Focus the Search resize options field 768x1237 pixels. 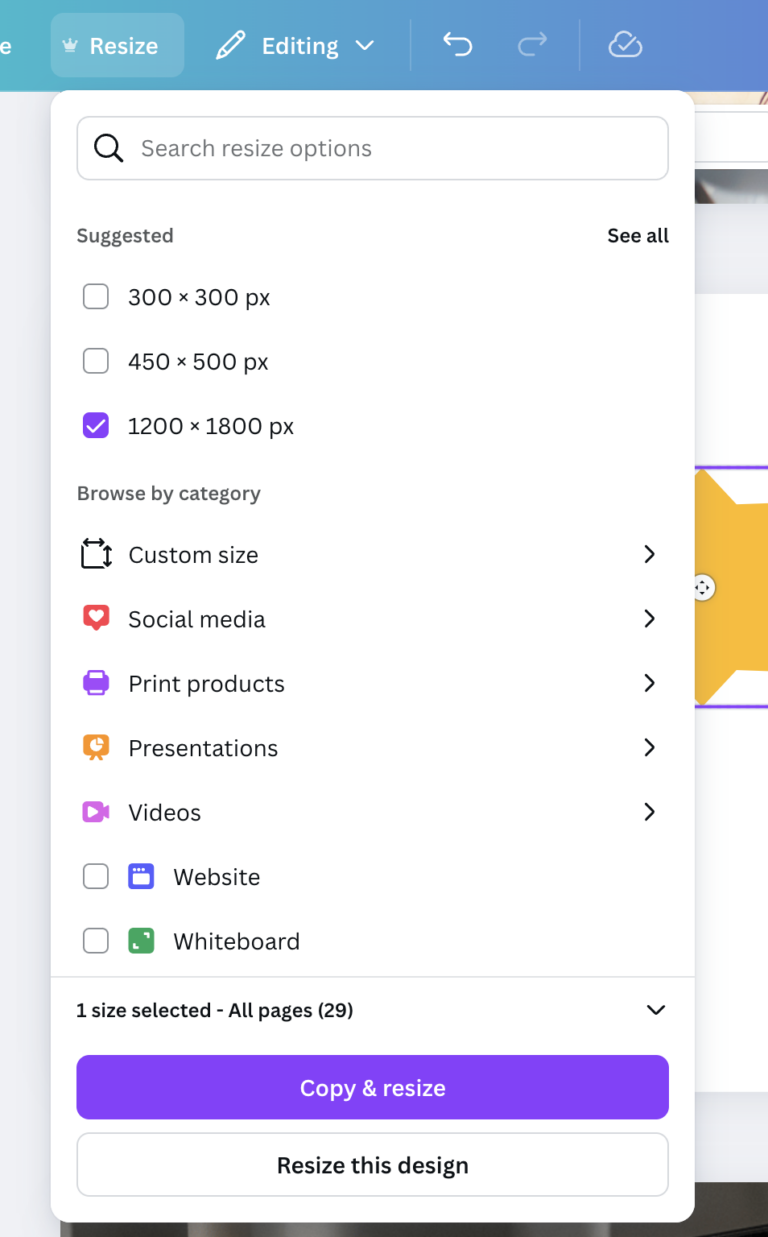pyautogui.click(x=390, y=149)
